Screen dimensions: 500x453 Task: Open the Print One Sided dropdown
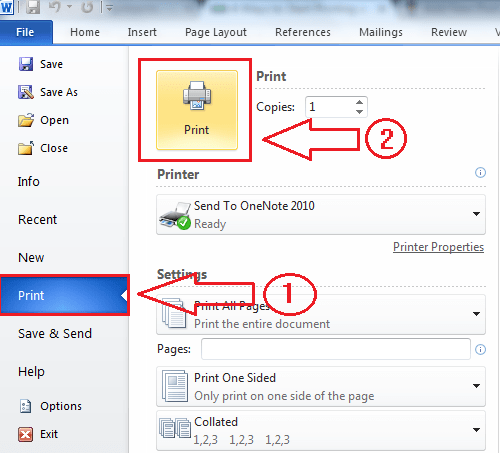coord(321,386)
